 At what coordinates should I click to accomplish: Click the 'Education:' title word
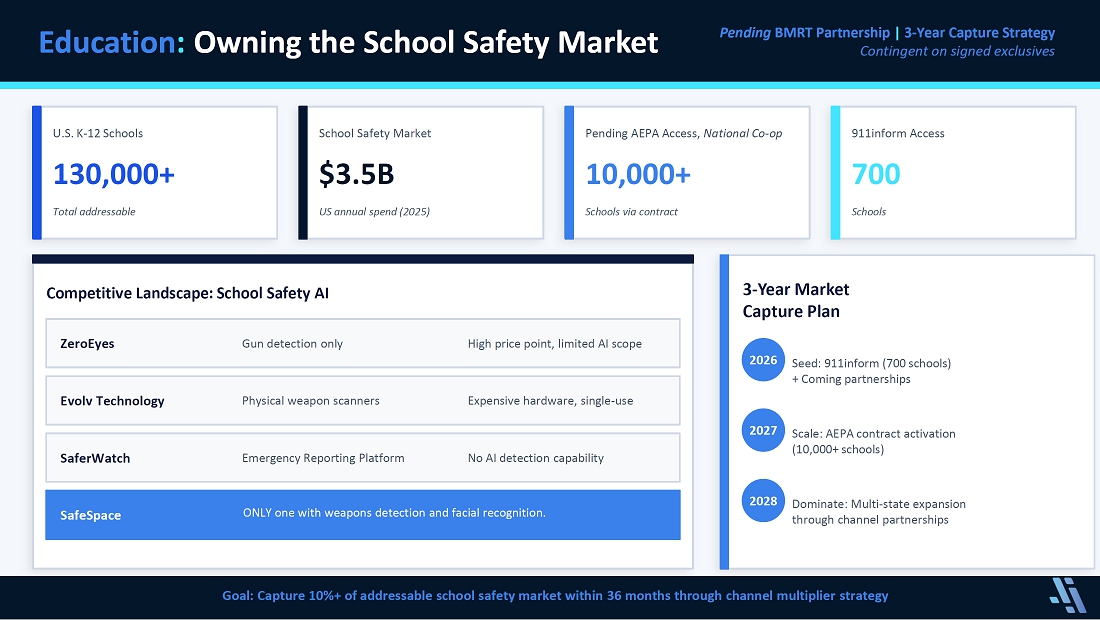[112, 42]
